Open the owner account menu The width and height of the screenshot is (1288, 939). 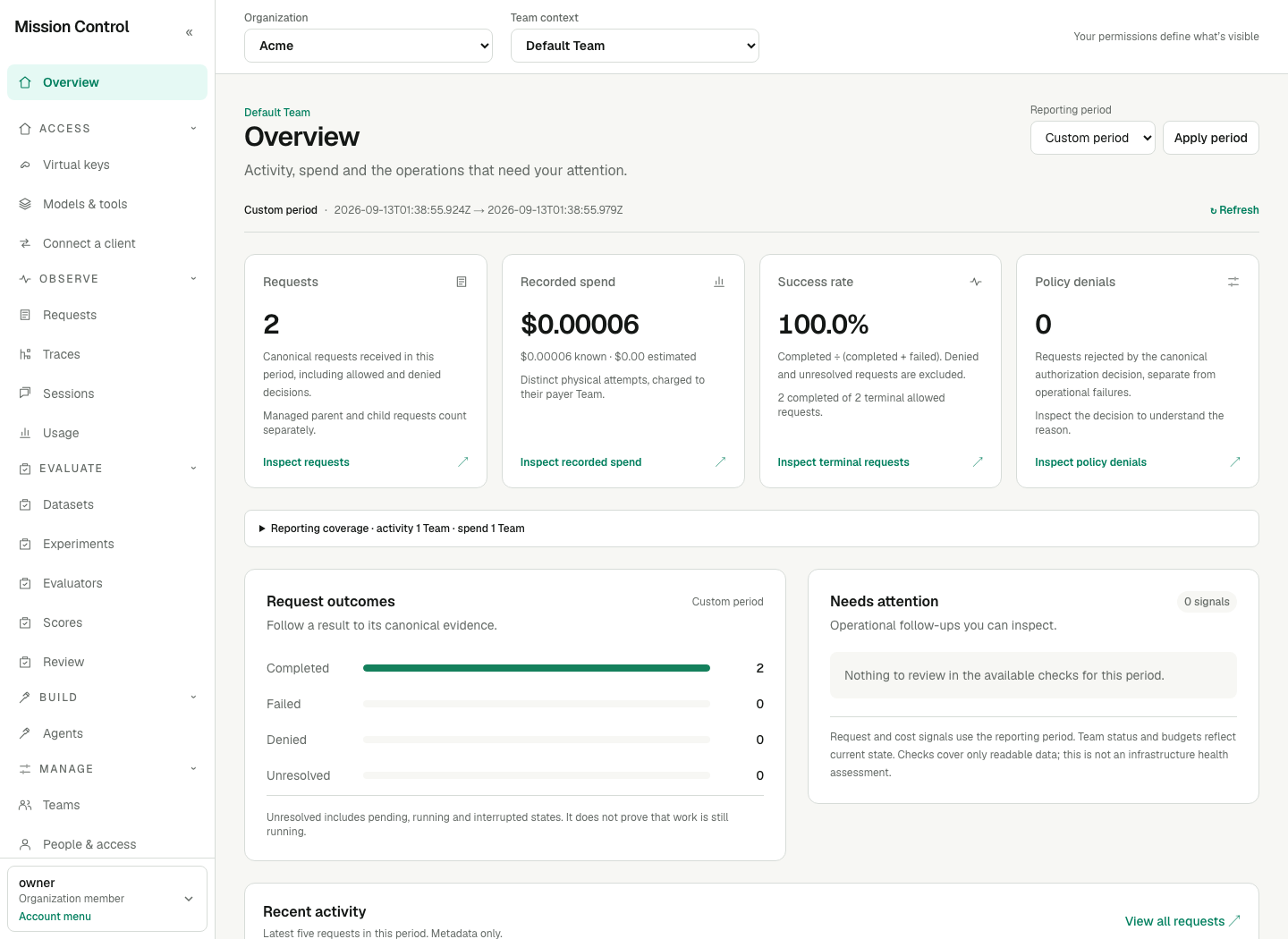pos(107,899)
